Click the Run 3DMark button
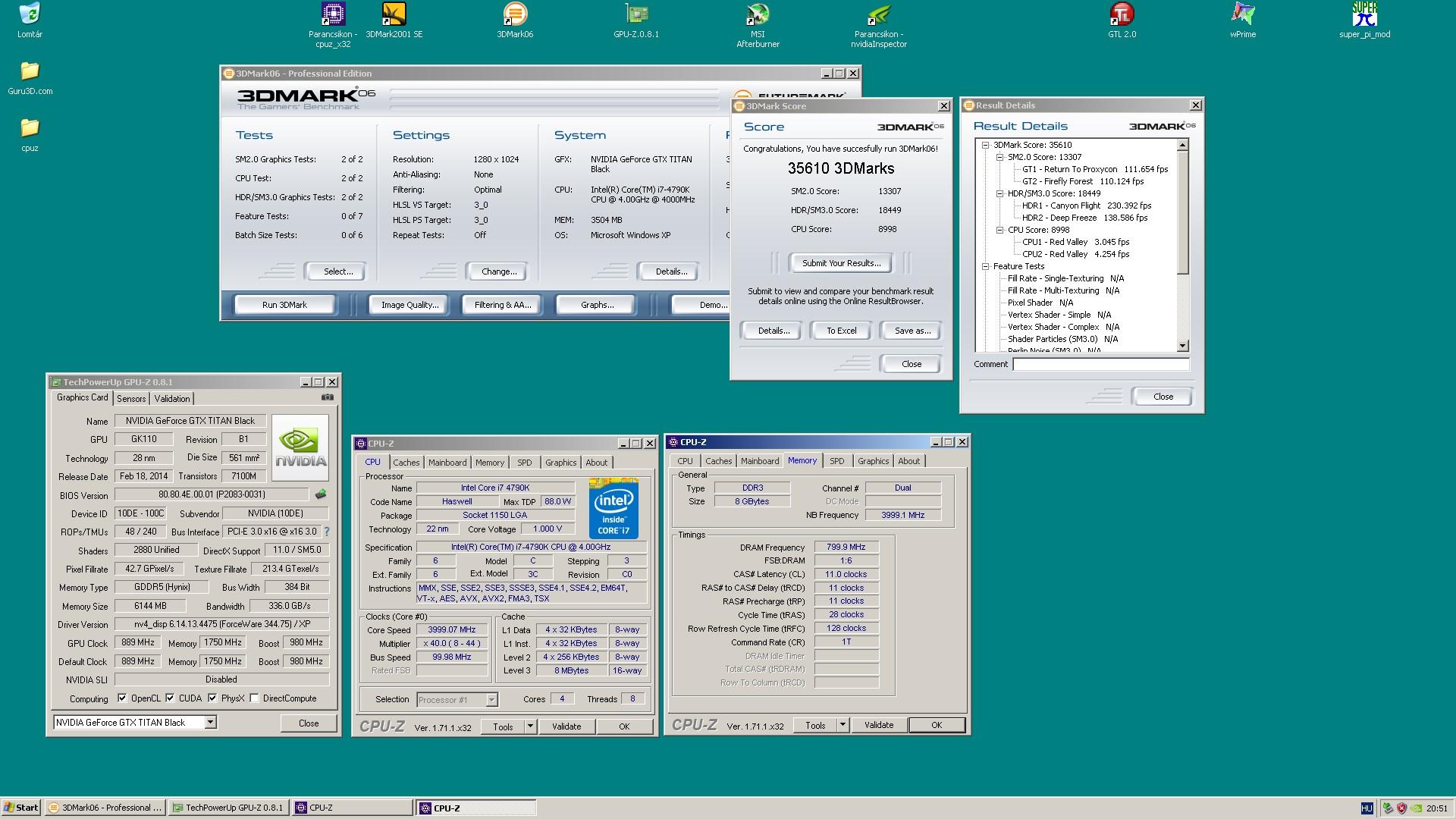 tap(284, 305)
